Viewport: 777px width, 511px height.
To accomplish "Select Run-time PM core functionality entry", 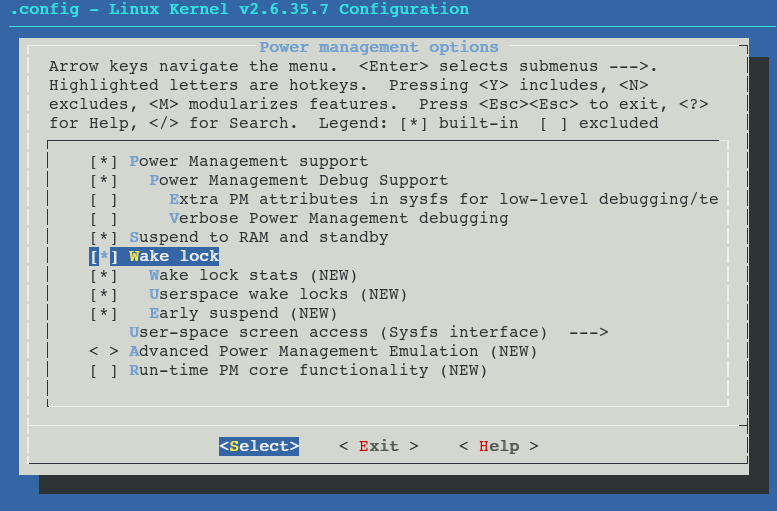I will [x=308, y=371].
